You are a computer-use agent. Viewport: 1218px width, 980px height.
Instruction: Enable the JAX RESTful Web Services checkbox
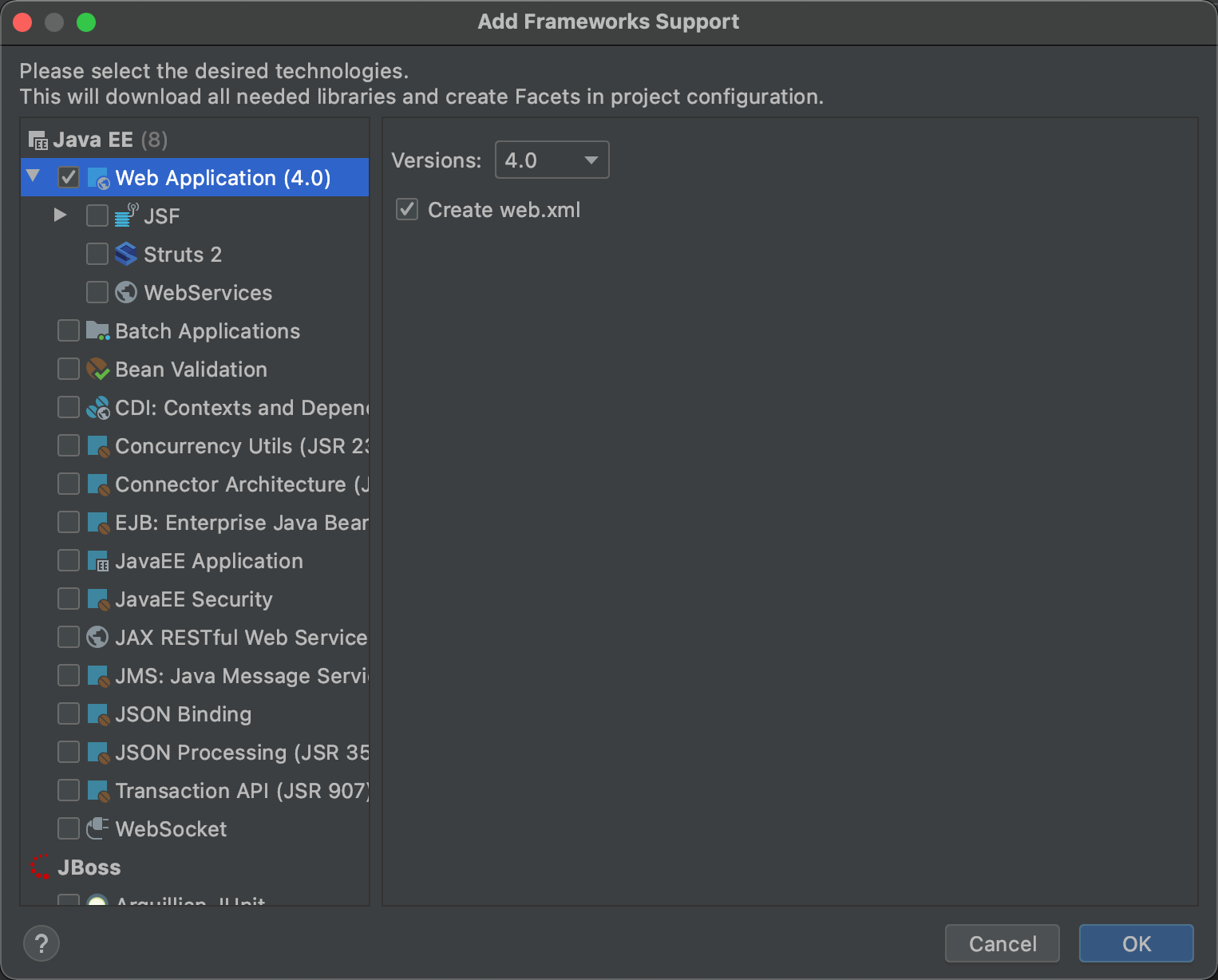click(69, 637)
